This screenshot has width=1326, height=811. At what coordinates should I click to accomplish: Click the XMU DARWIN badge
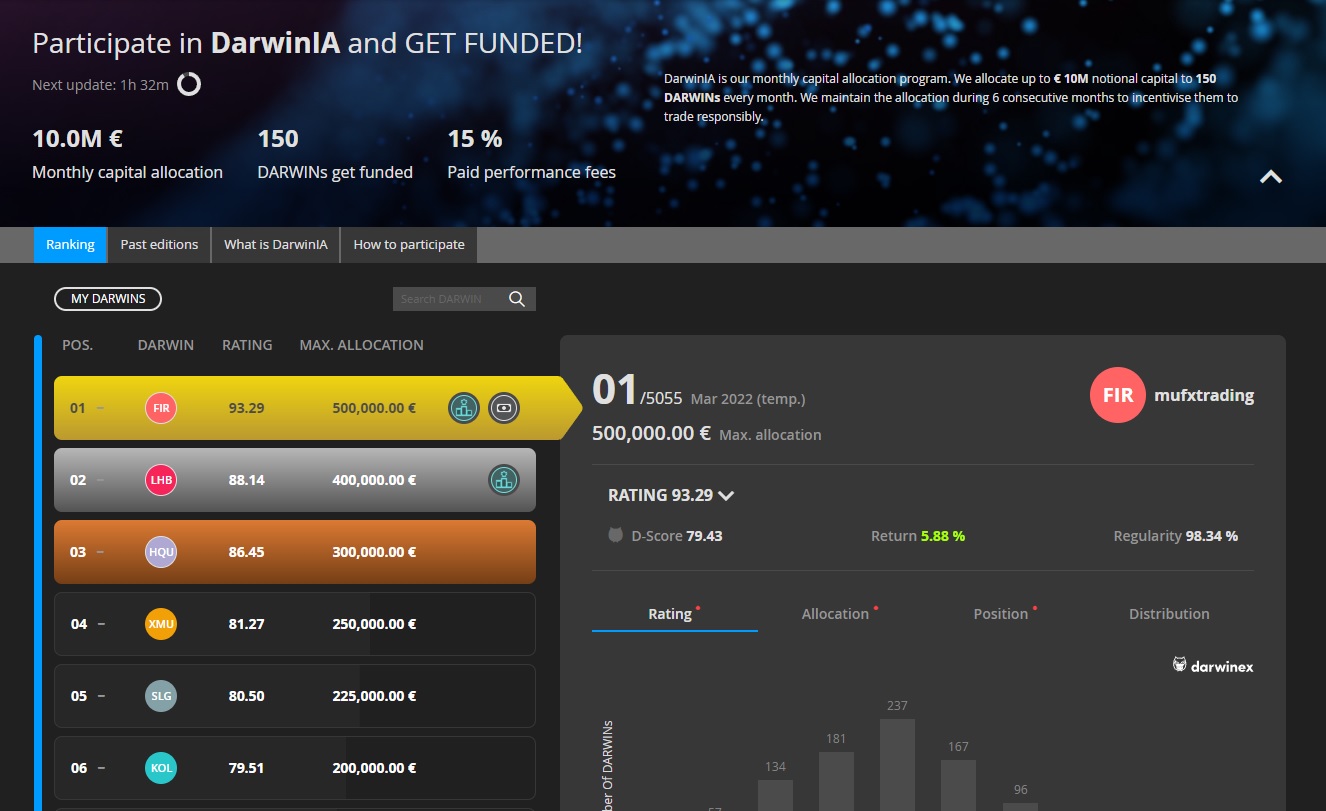pyautogui.click(x=161, y=624)
